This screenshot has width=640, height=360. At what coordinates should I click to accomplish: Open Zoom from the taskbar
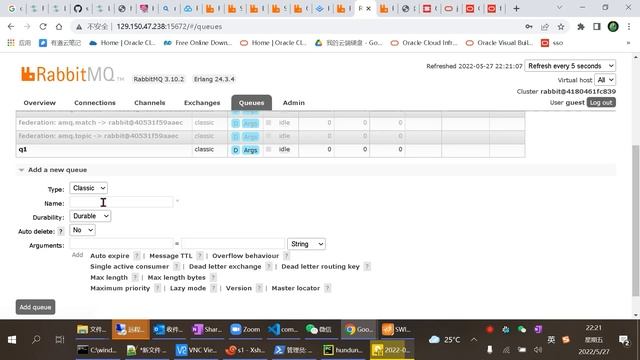pos(245,329)
